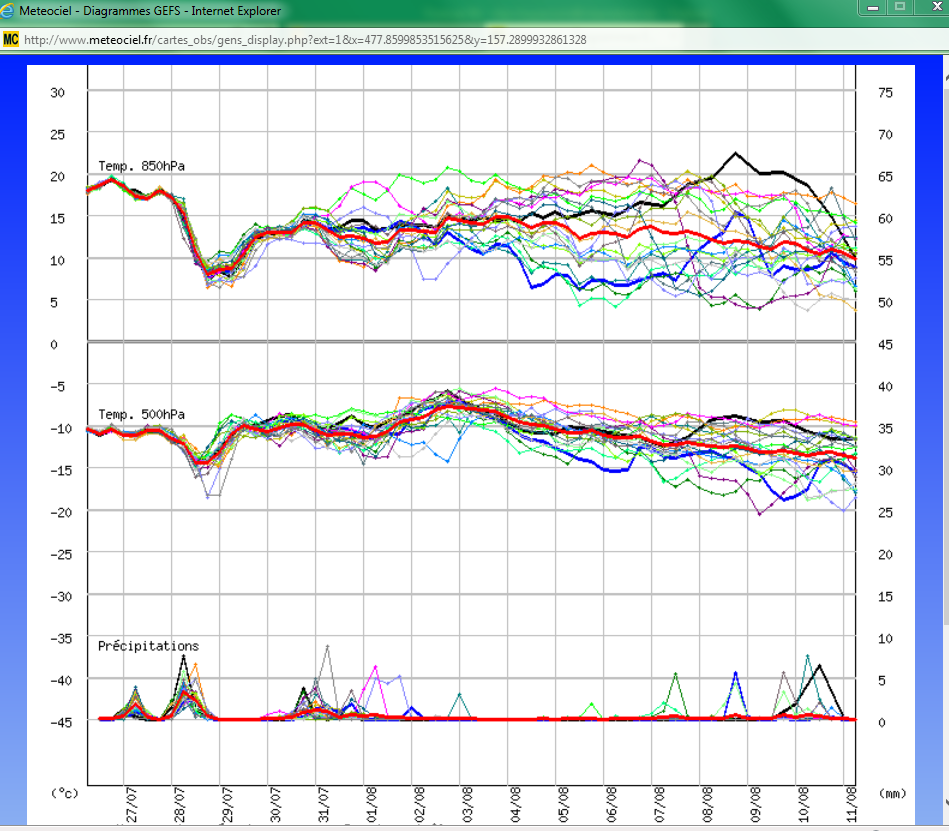
Task: Click the '07/08' date axis label
Action: [660, 805]
